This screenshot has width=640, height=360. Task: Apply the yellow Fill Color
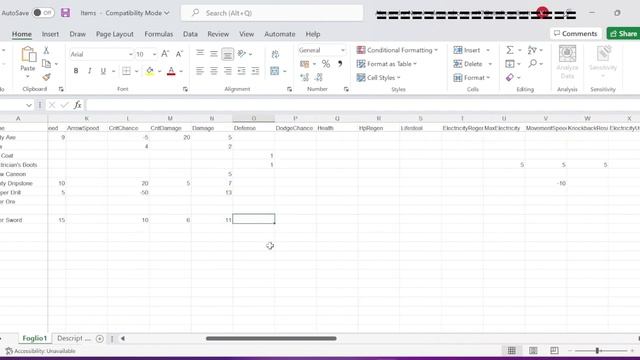click(x=150, y=71)
